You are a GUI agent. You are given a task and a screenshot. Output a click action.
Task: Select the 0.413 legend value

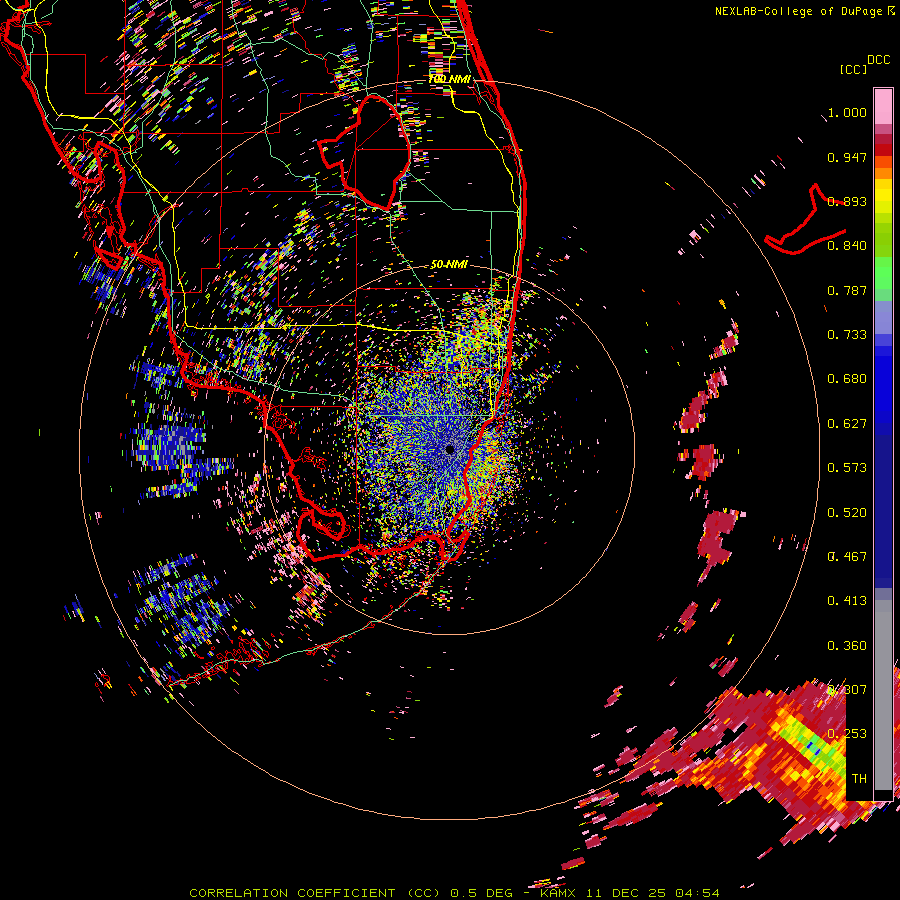[x=847, y=601]
